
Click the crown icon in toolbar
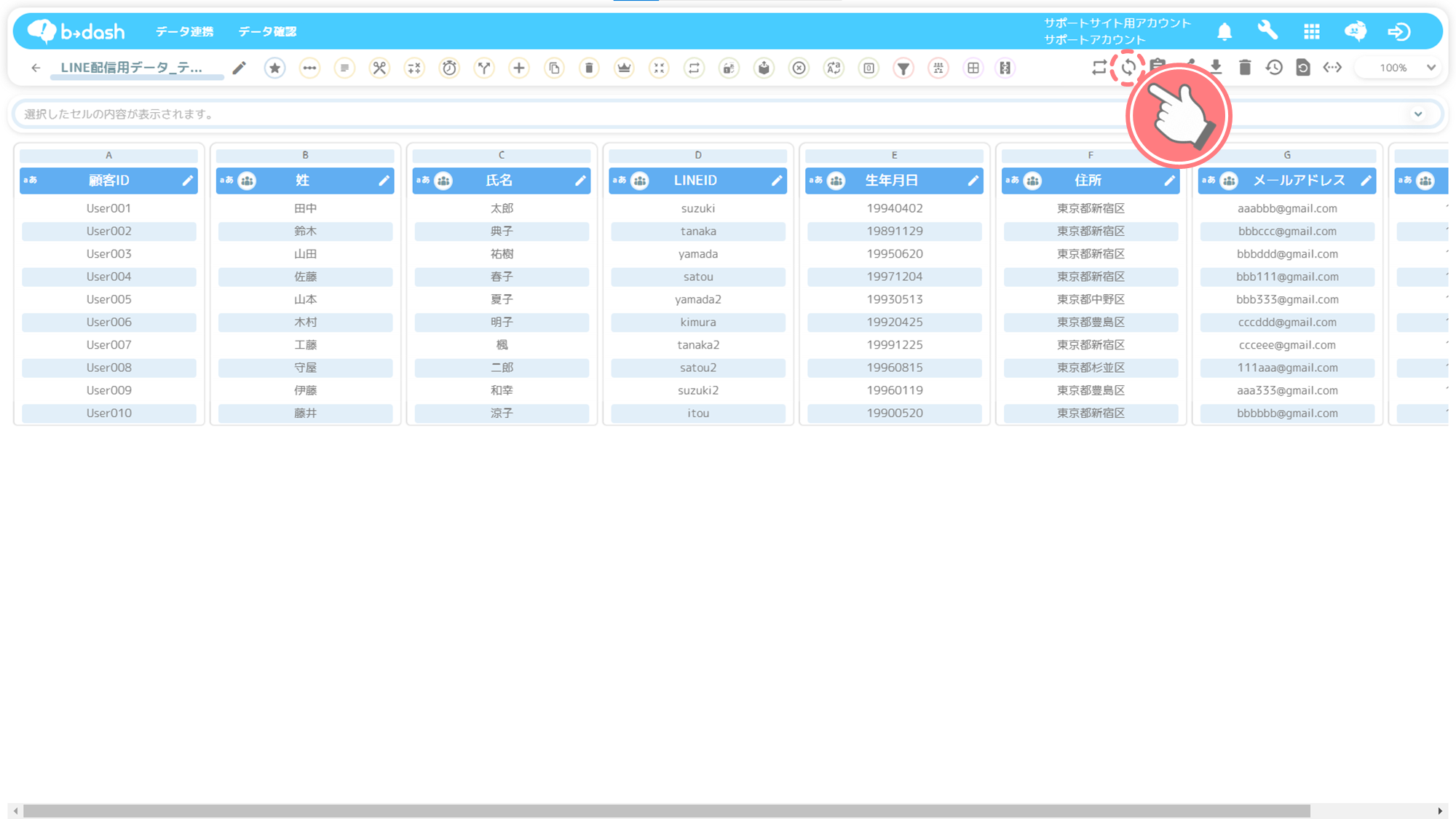point(624,68)
